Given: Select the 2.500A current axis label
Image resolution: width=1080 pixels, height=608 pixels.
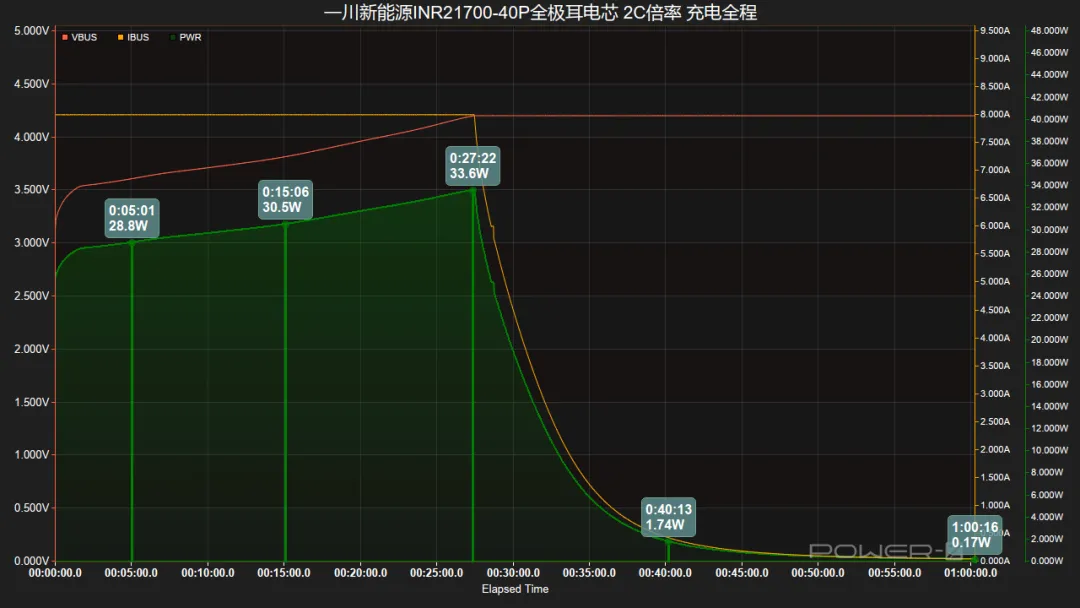Looking at the screenshot, I should (995, 421).
